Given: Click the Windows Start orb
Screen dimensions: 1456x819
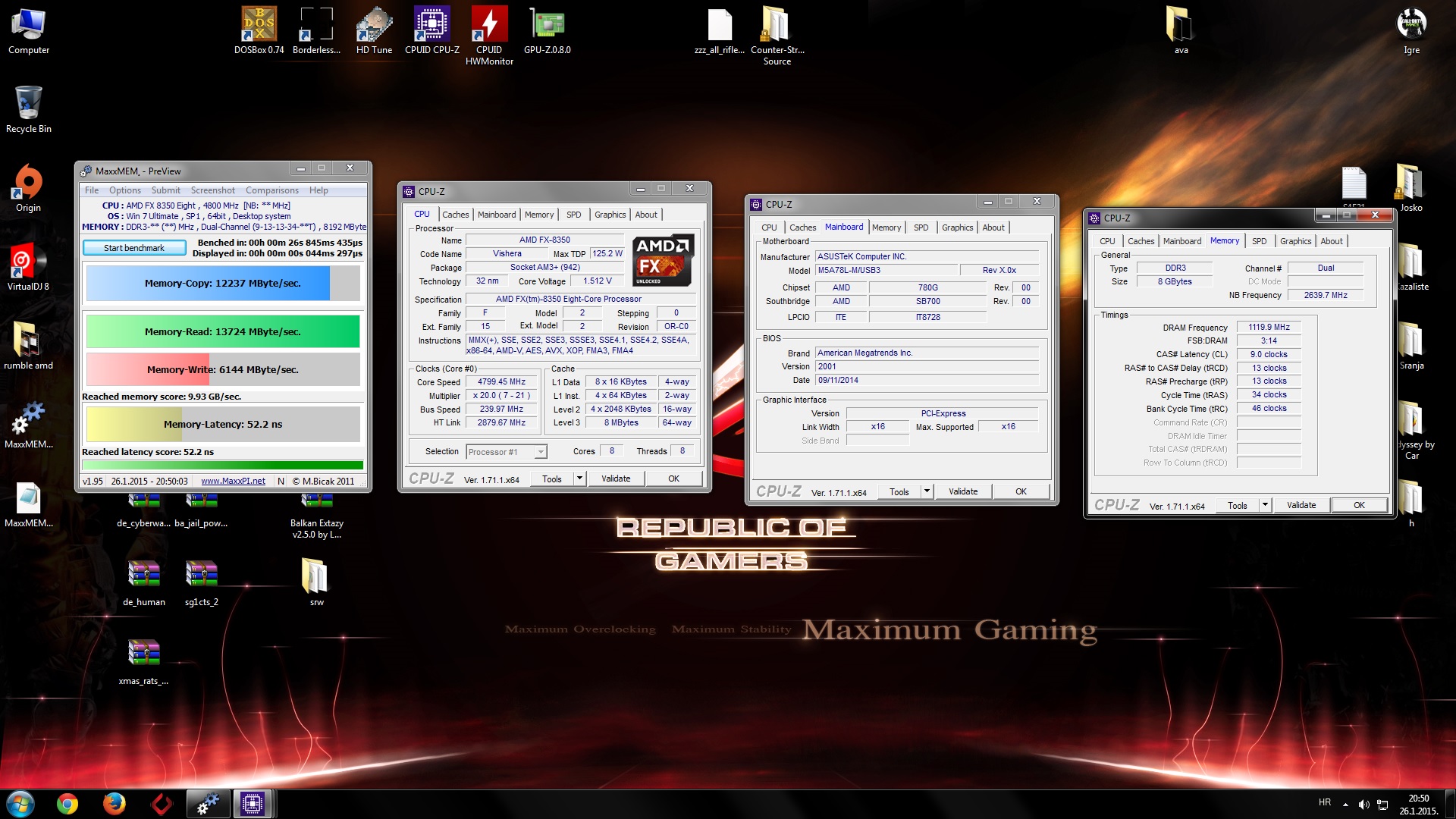Looking at the screenshot, I should click(x=20, y=804).
